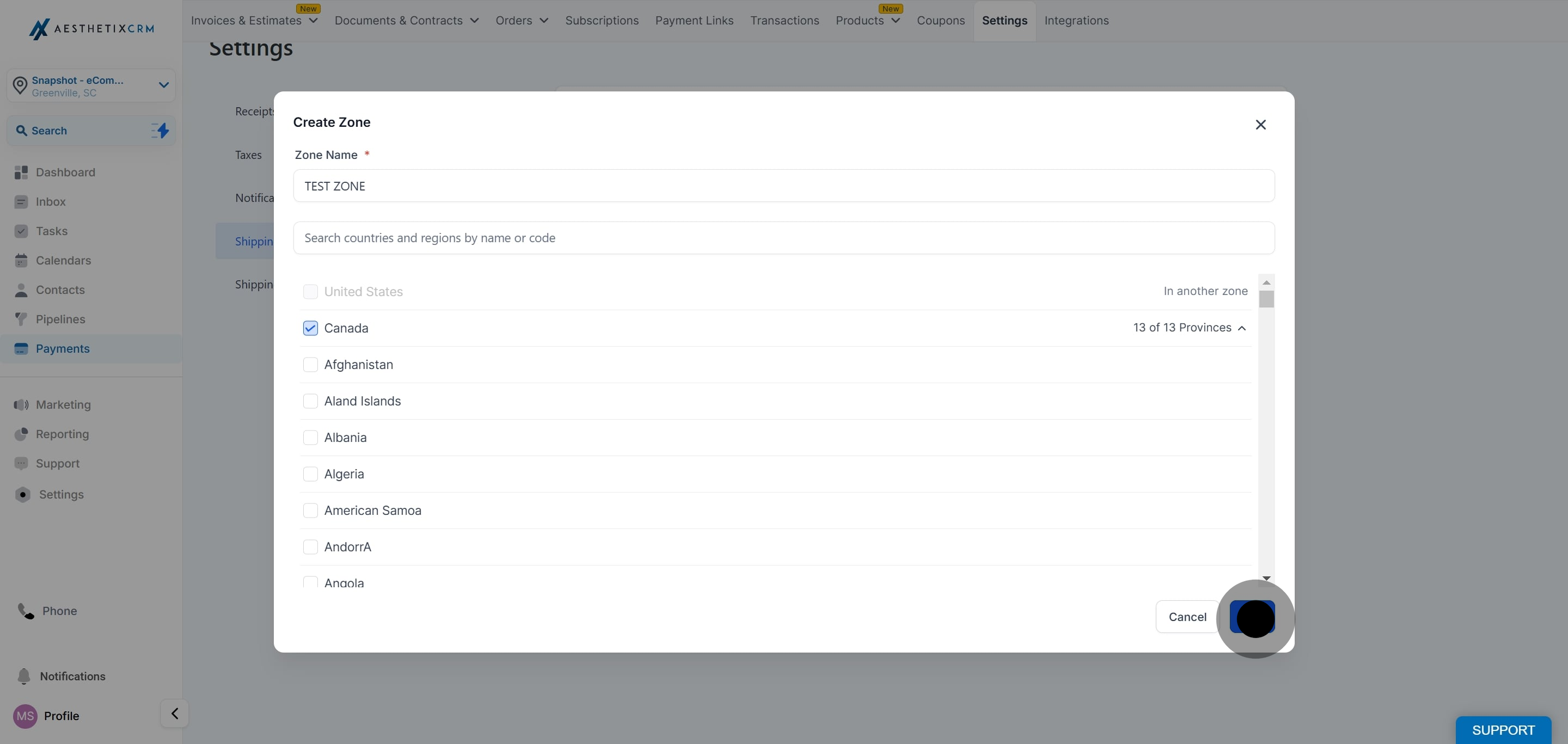Open the Calendars icon in sidebar

[21, 260]
